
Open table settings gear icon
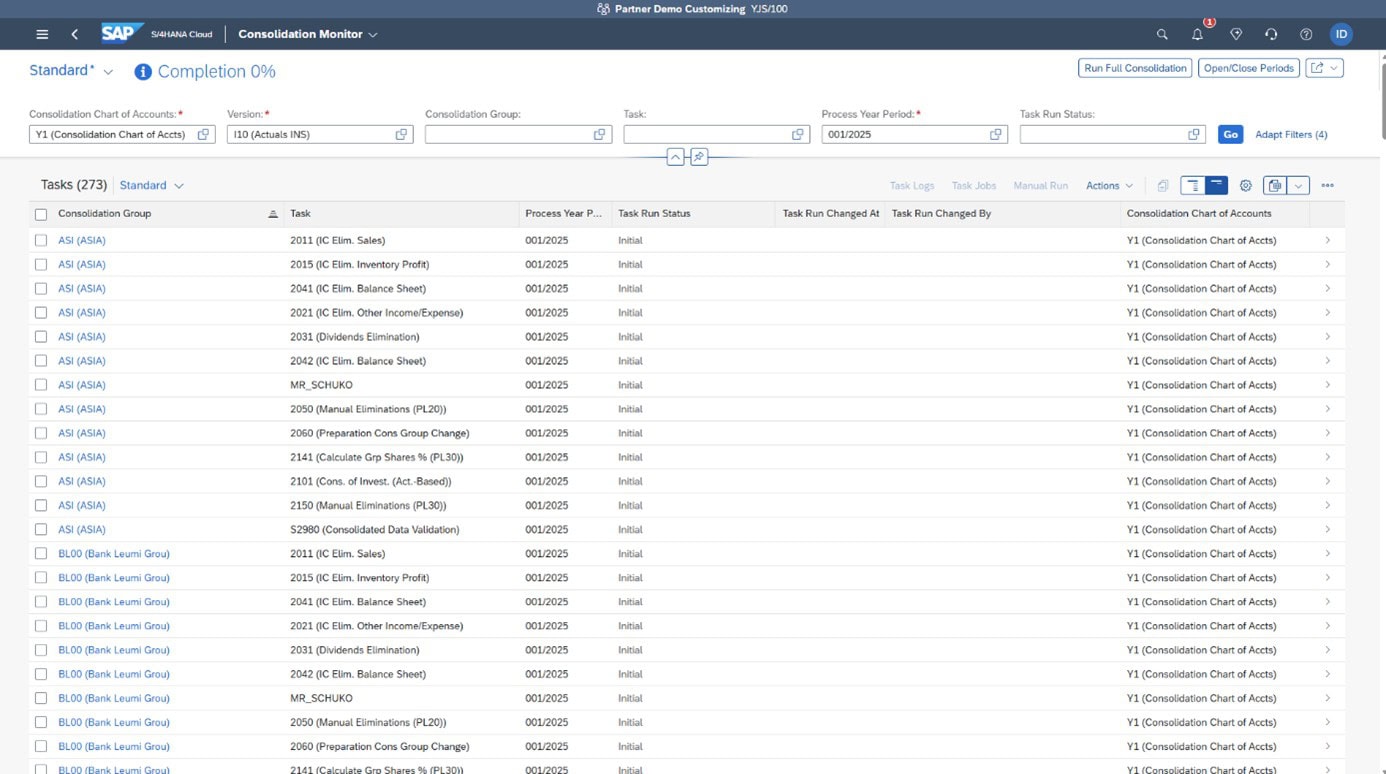click(1246, 185)
